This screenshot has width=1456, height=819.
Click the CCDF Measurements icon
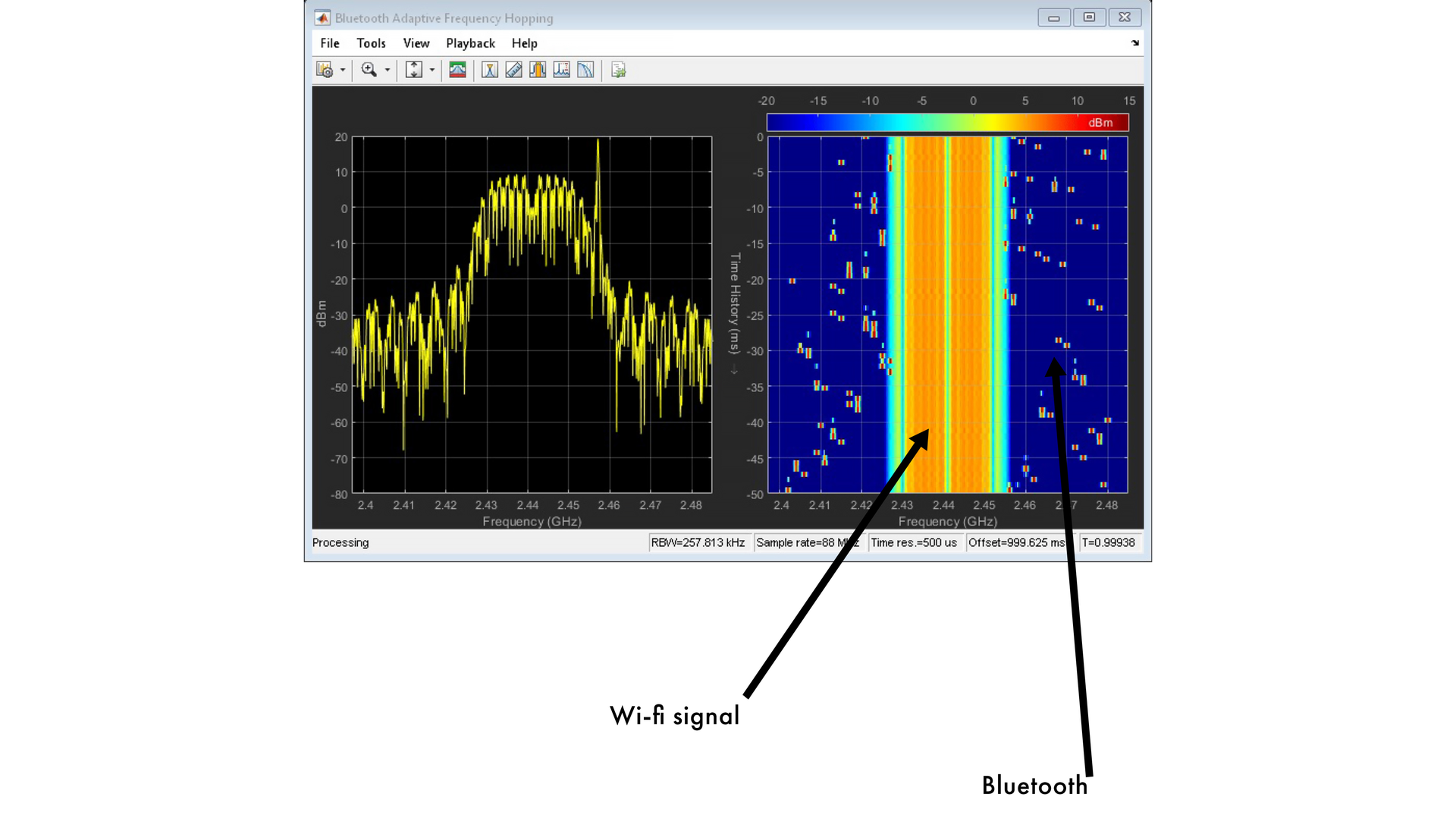tap(584, 70)
